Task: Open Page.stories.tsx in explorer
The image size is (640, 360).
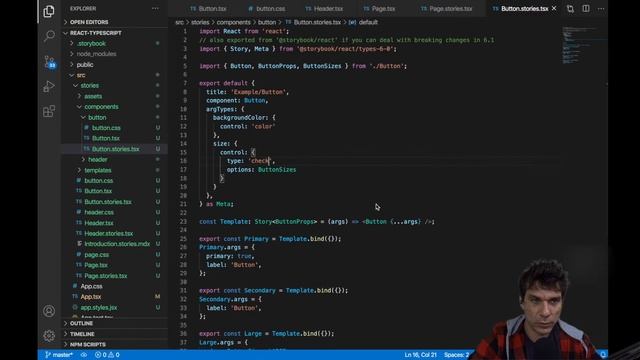Action: point(106,276)
